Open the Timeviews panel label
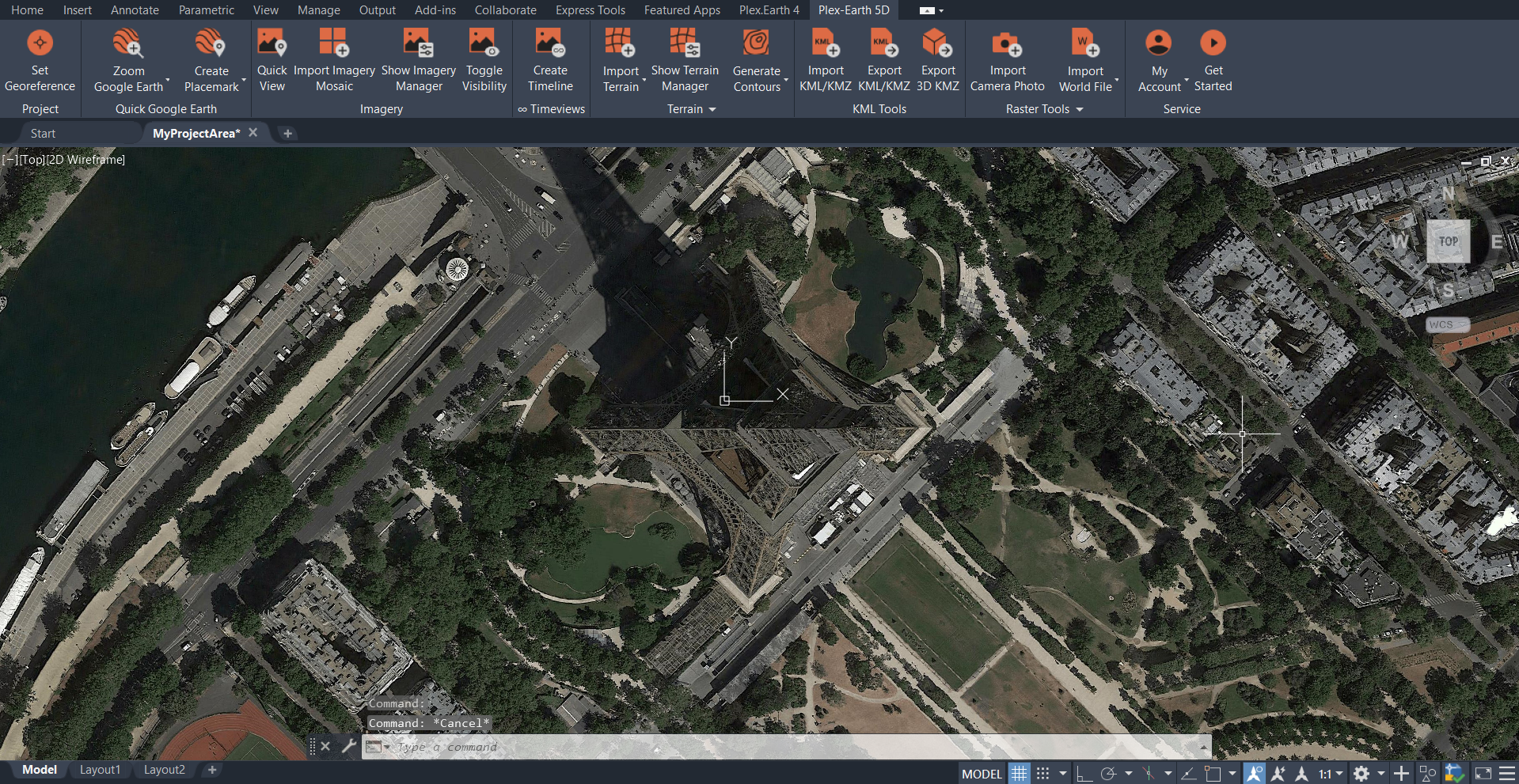The image size is (1519, 784). [551, 109]
